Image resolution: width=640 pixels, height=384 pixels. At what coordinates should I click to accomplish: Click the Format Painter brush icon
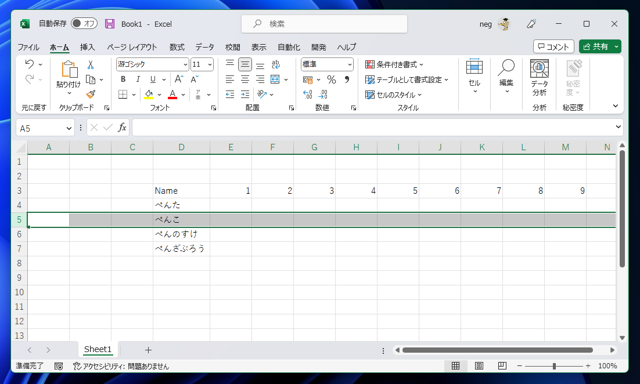[x=91, y=95]
